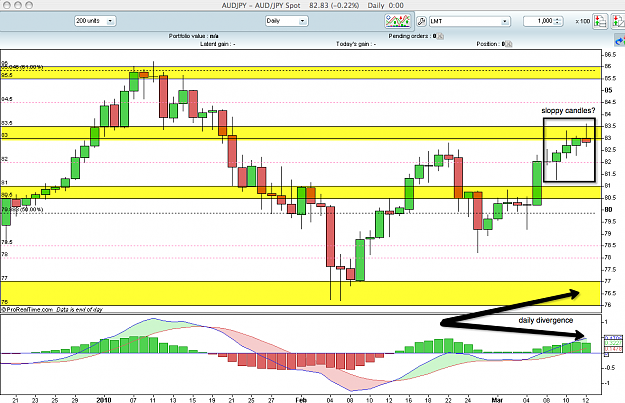Click the 61.00% retracement level label
The image size is (625, 403).
click(x=22, y=67)
